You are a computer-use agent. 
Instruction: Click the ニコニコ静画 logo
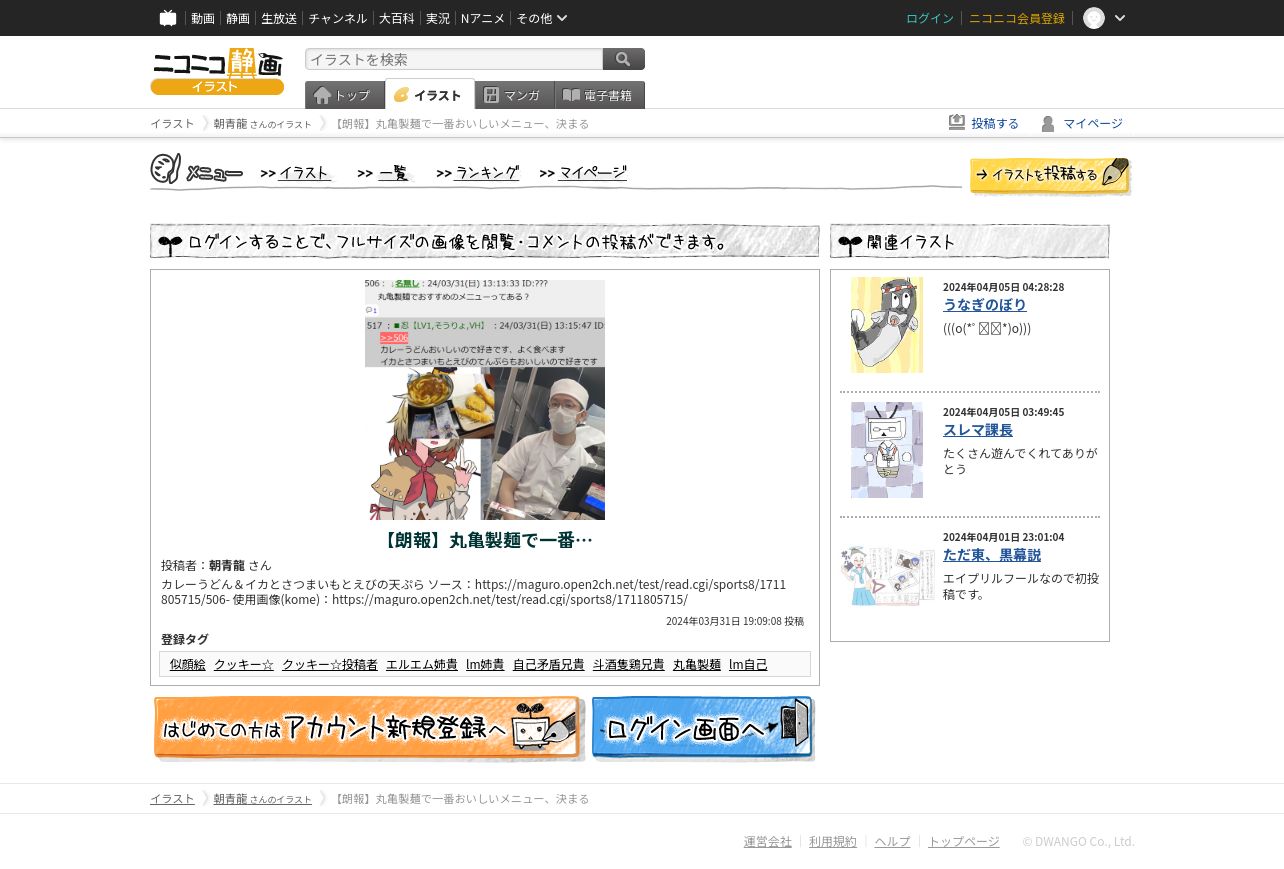(217, 71)
